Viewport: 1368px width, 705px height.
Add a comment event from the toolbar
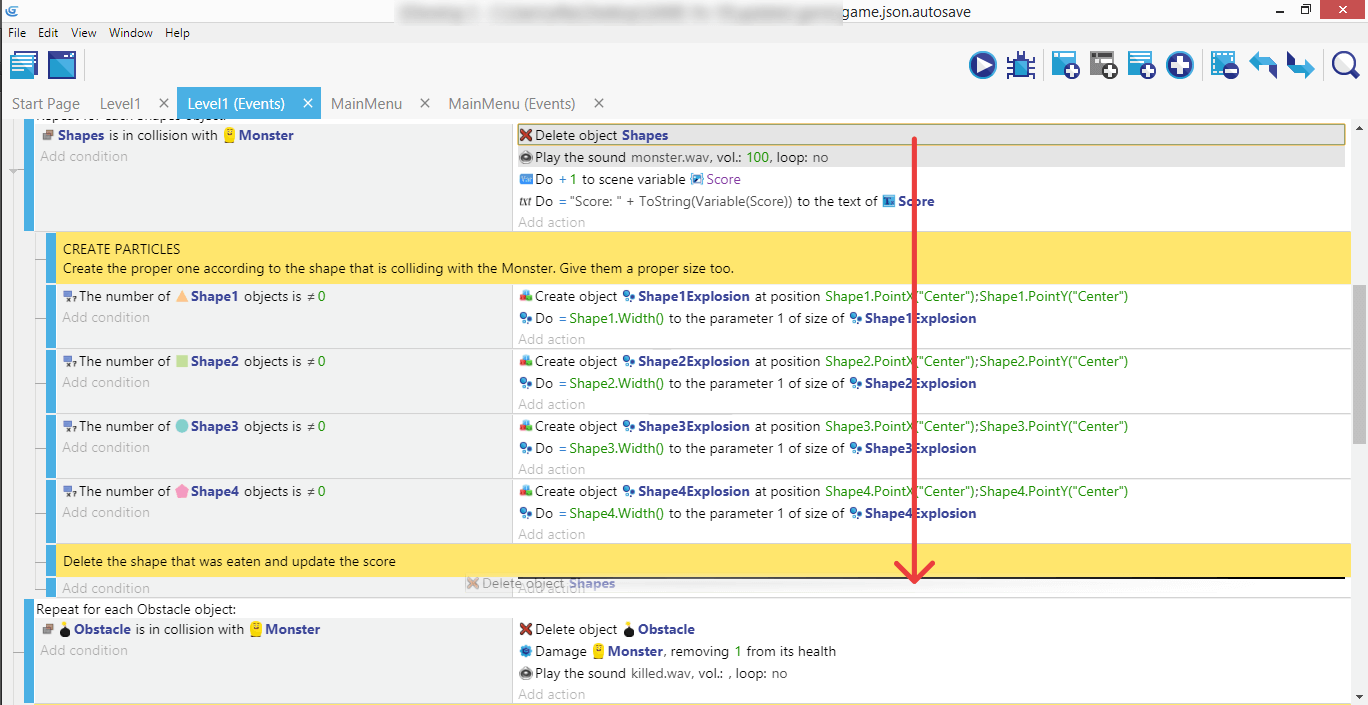tap(1141, 66)
